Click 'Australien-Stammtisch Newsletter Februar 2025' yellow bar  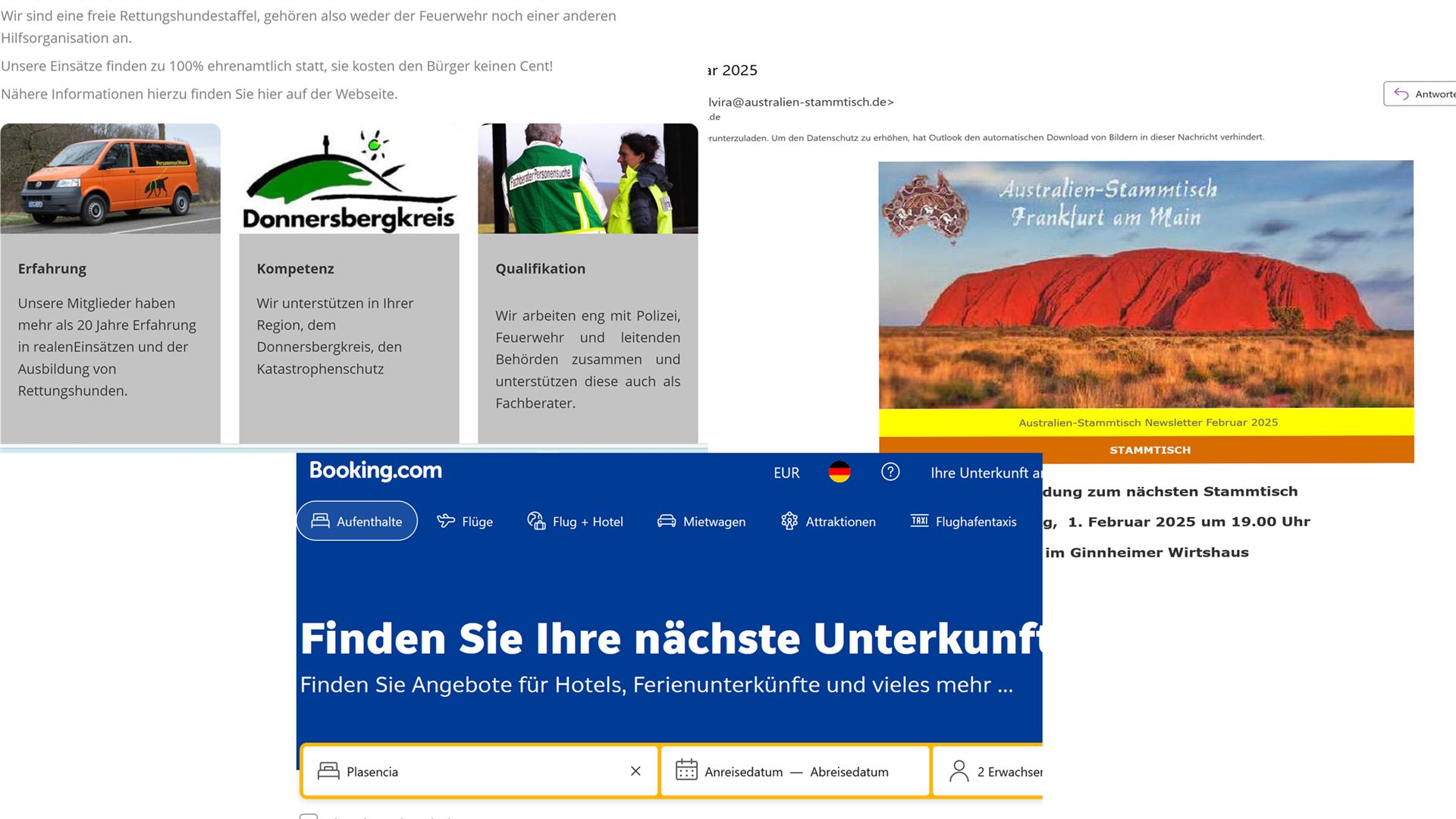click(1147, 422)
